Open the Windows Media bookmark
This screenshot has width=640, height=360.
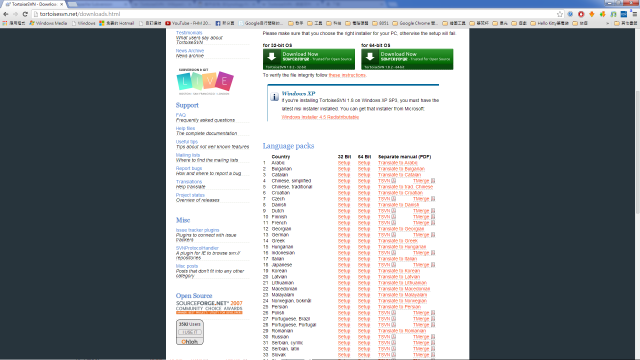[48, 23]
